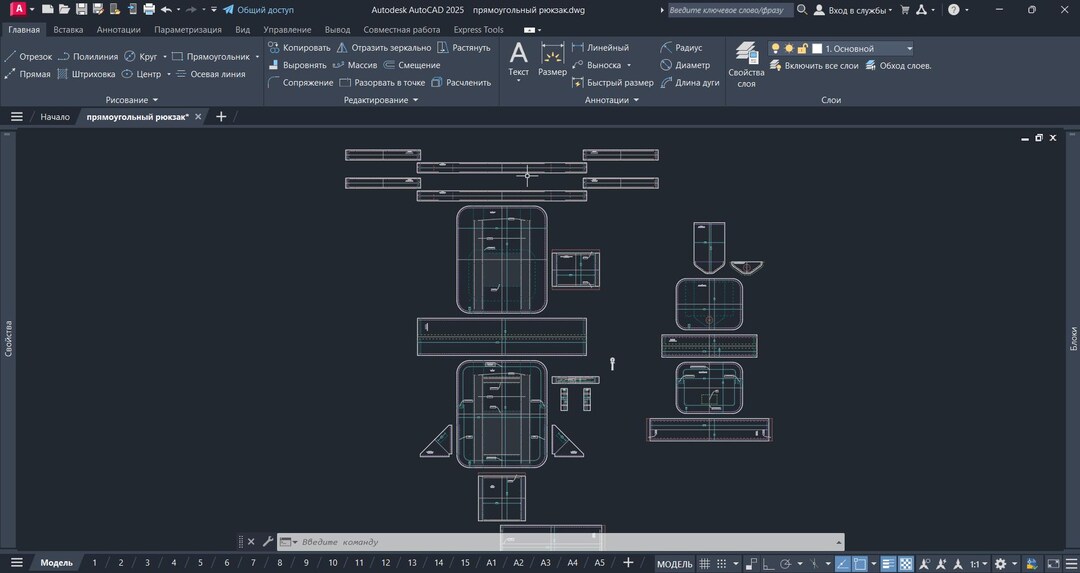The width and height of the screenshot is (1080, 573).
Task: Toggle lineweight display in status bar
Action: click(x=889, y=563)
